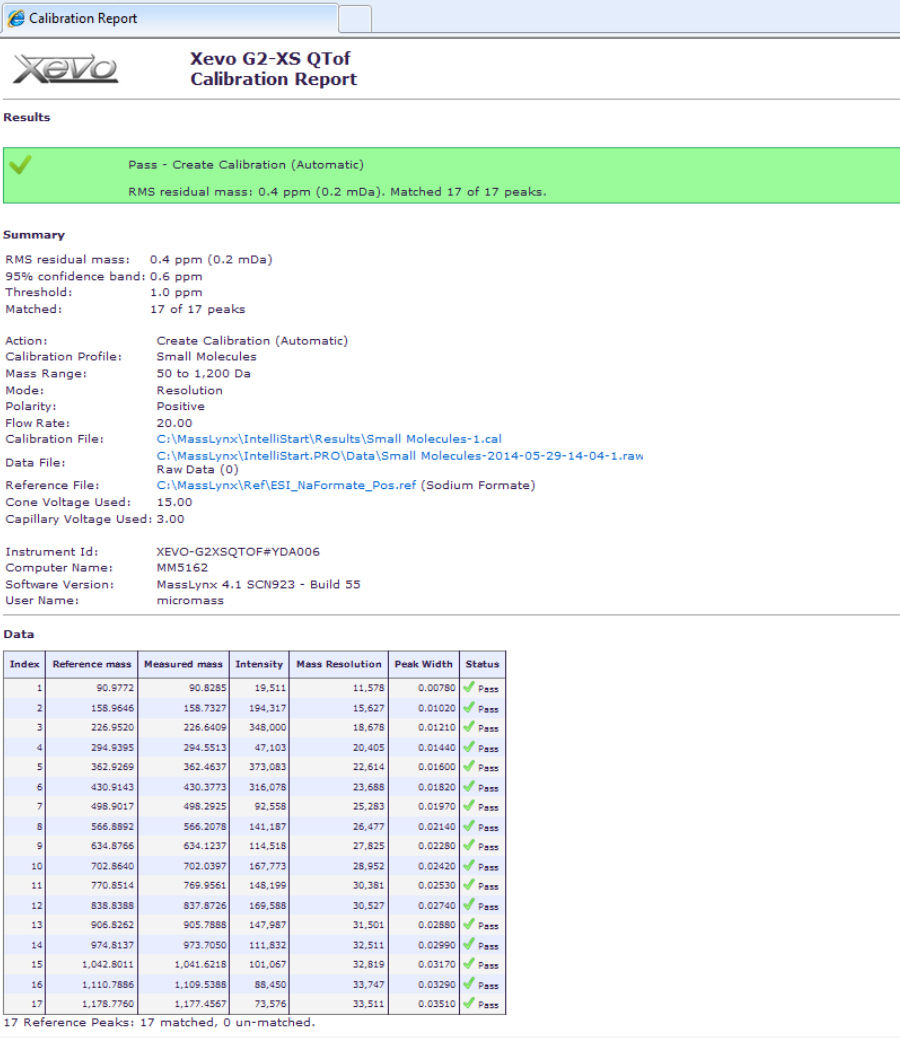Click the Pass icon beside reference mass 362.9269
The width and height of the screenshot is (900, 1038).
tap(467, 767)
